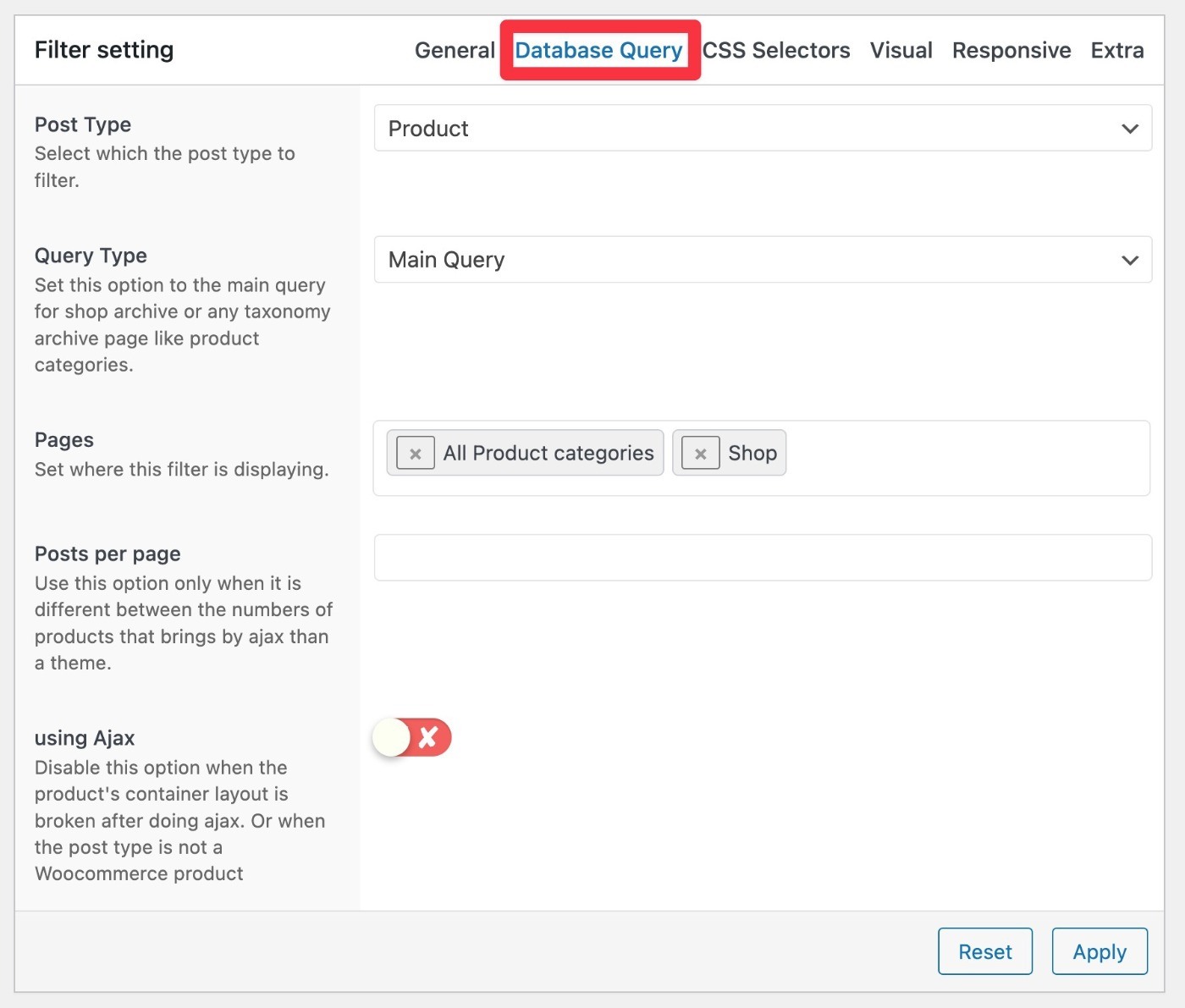
Task: Click the Post Type chevron arrow
Action: [1130, 129]
